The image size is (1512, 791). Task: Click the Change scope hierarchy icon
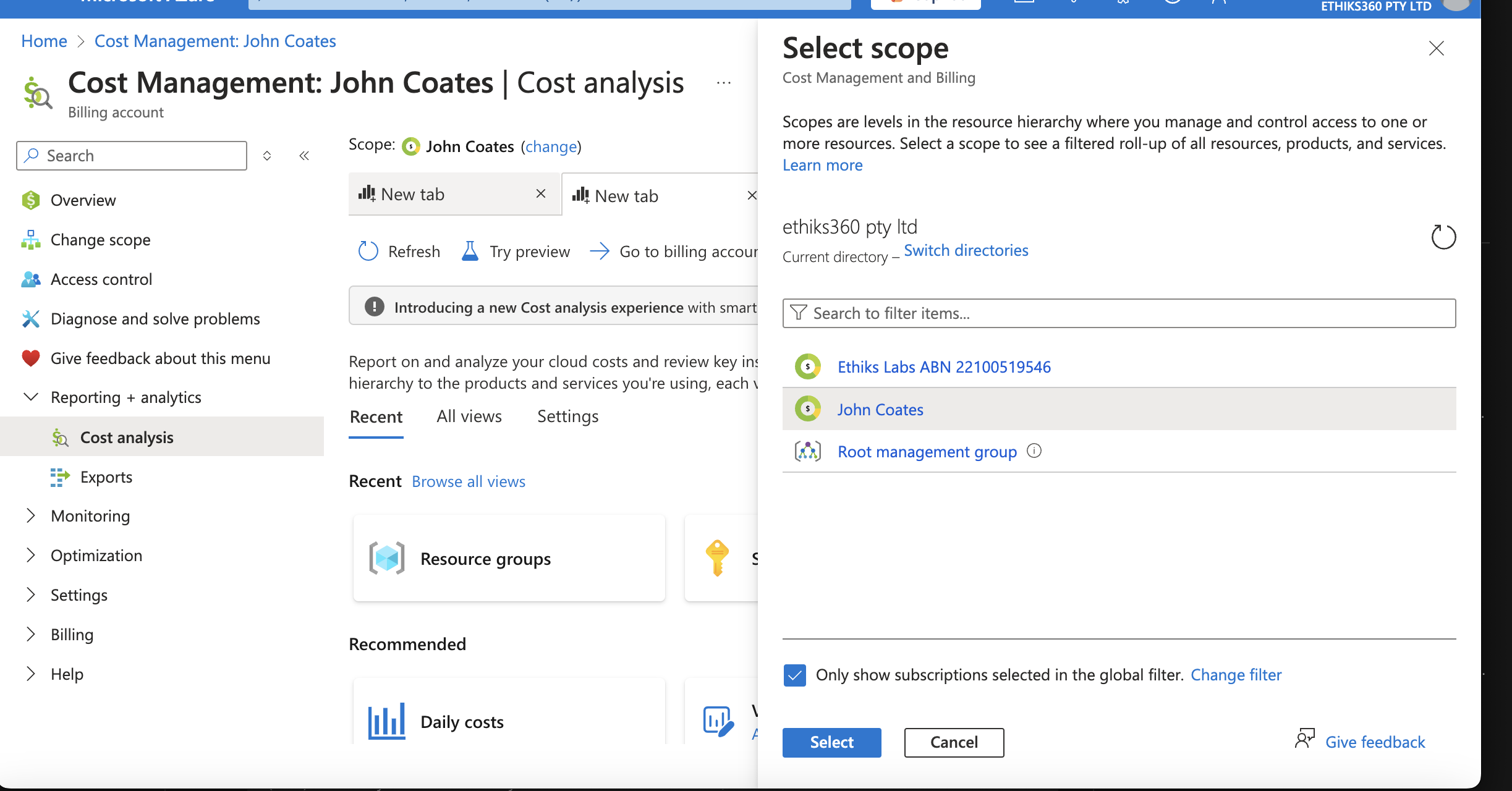point(30,240)
